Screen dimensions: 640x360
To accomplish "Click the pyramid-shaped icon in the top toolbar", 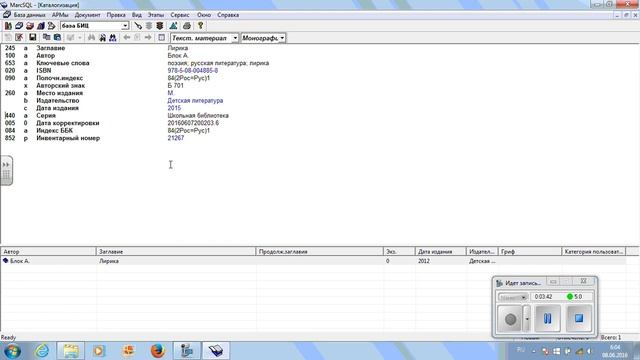I will (x=173, y=26).
